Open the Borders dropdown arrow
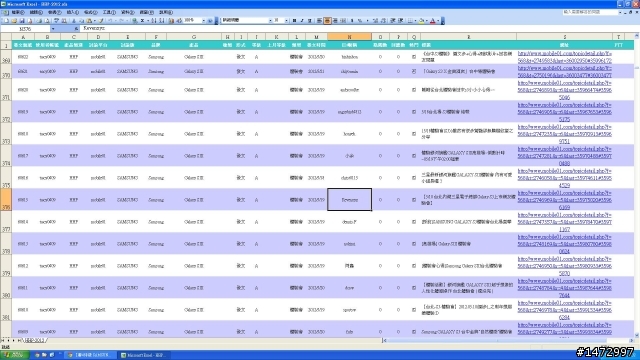 (x=416, y=20)
